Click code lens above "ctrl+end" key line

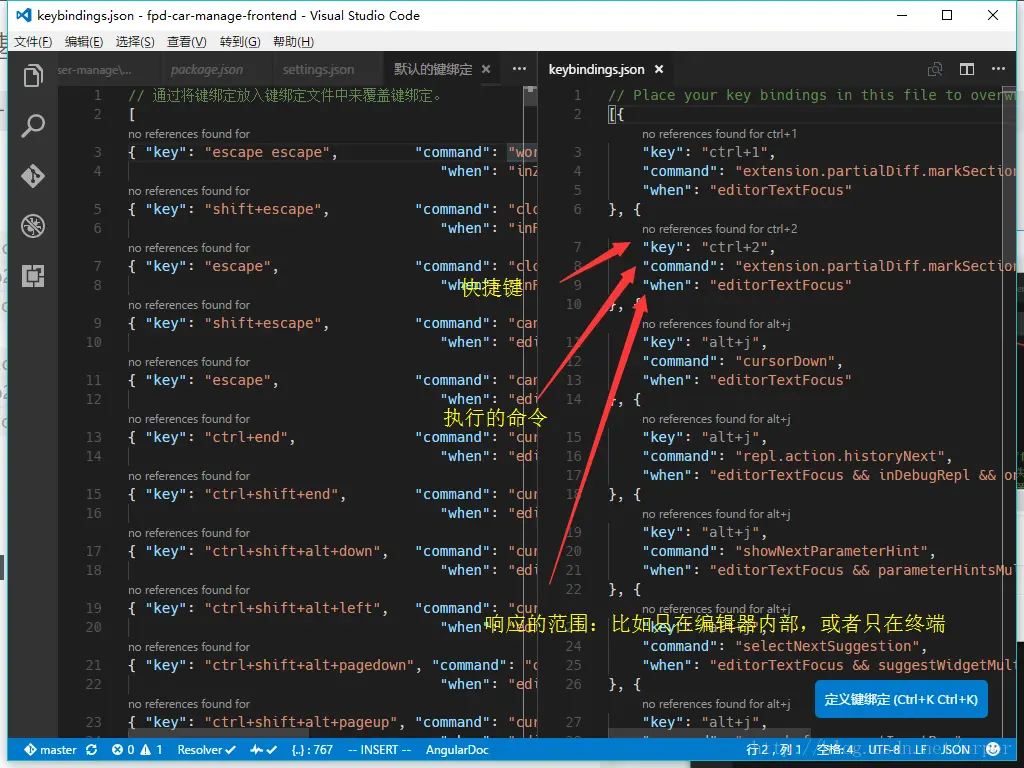(189, 419)
